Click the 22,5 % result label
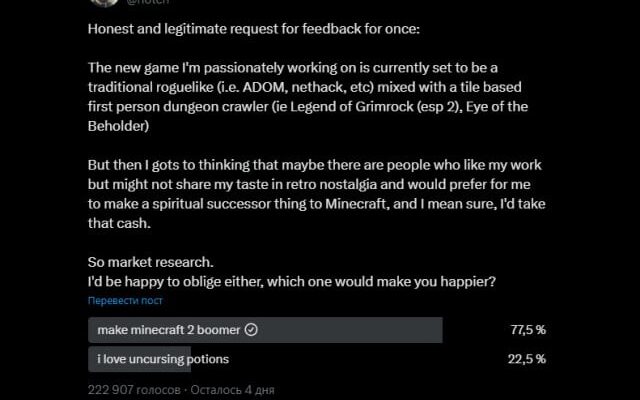The image size is (640, 400). [527, 359]
